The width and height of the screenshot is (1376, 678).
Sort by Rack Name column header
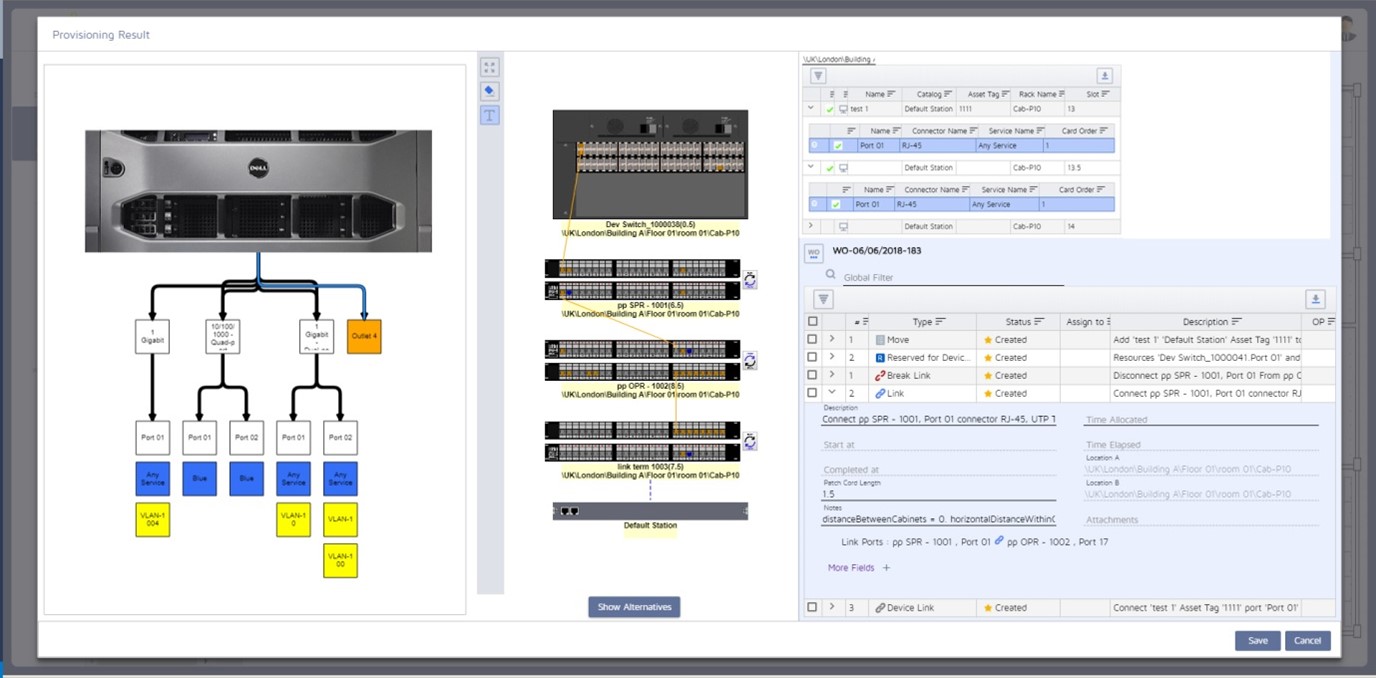1041,94
